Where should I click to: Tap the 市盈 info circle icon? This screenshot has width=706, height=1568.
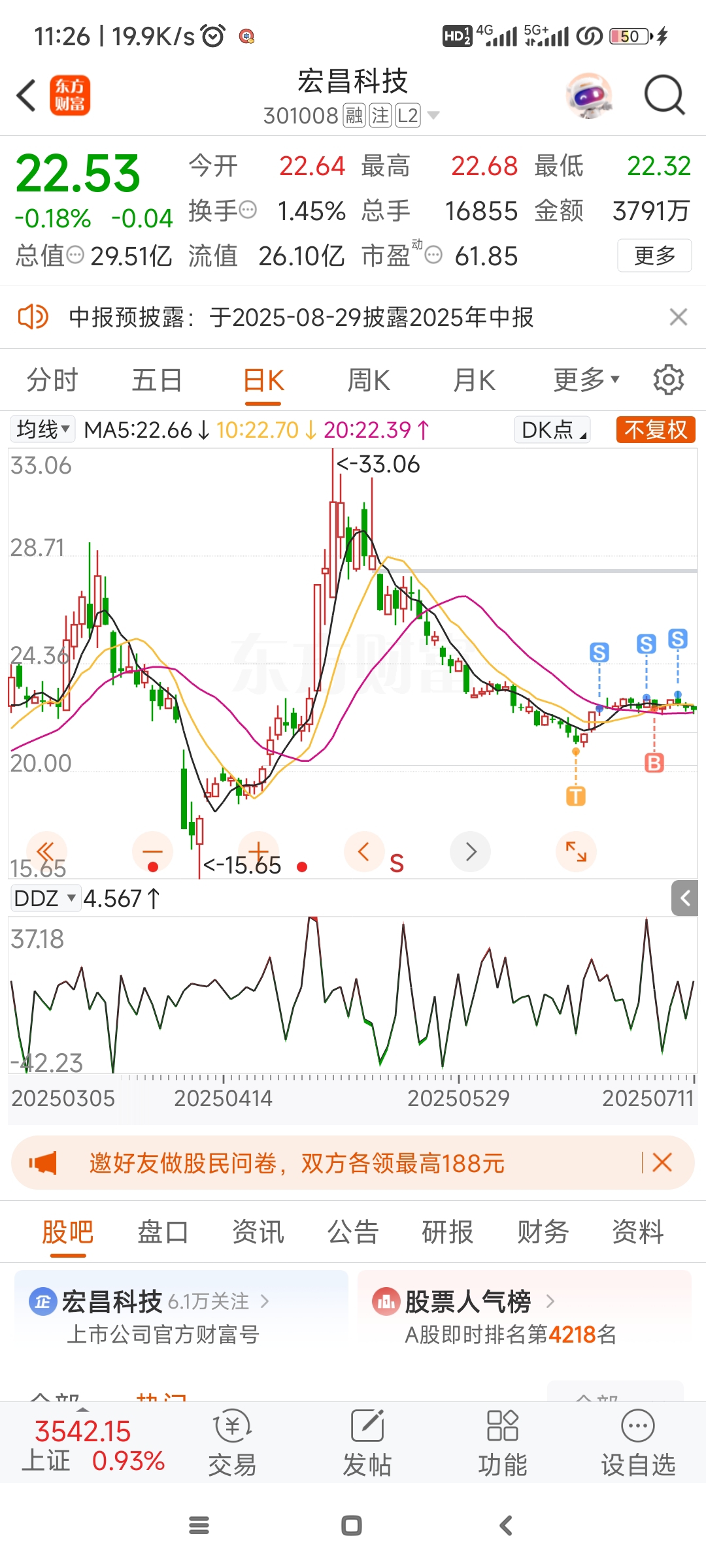[x=433, y=255]
